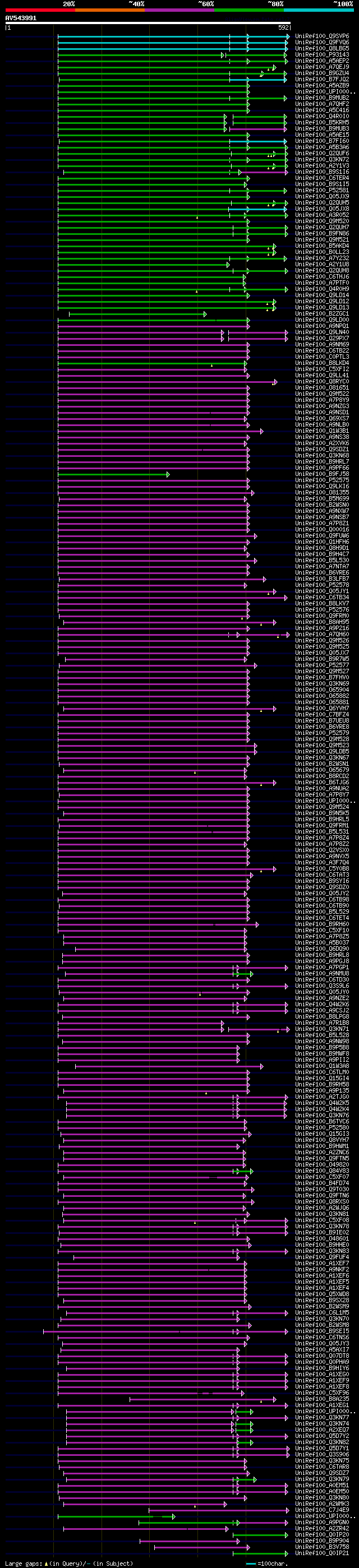Select the UniRef100_C6TB34 label

click(322, 597)
